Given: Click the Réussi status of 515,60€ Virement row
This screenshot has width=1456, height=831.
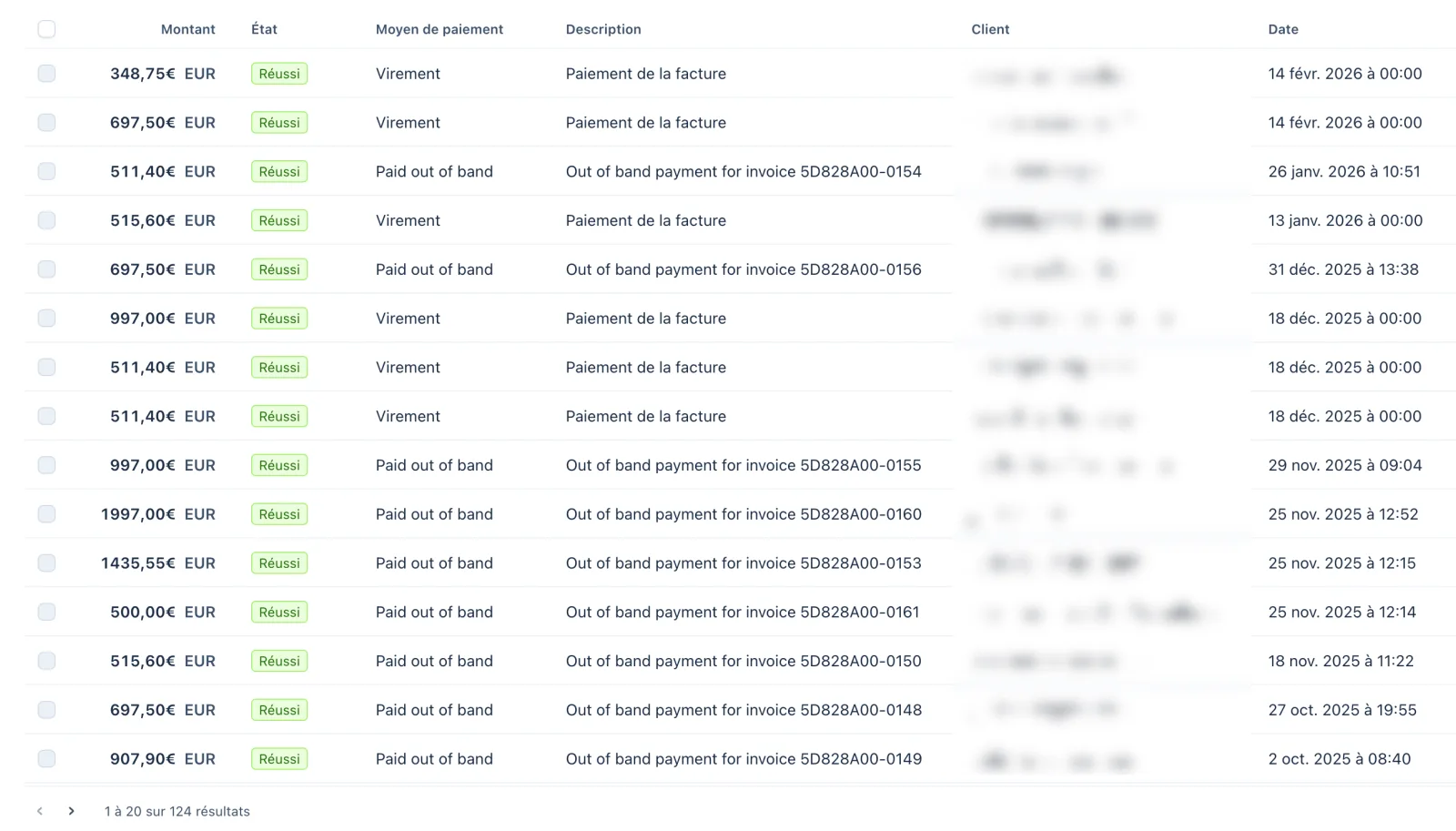Looking at the screenshot, I should [279, 221].
